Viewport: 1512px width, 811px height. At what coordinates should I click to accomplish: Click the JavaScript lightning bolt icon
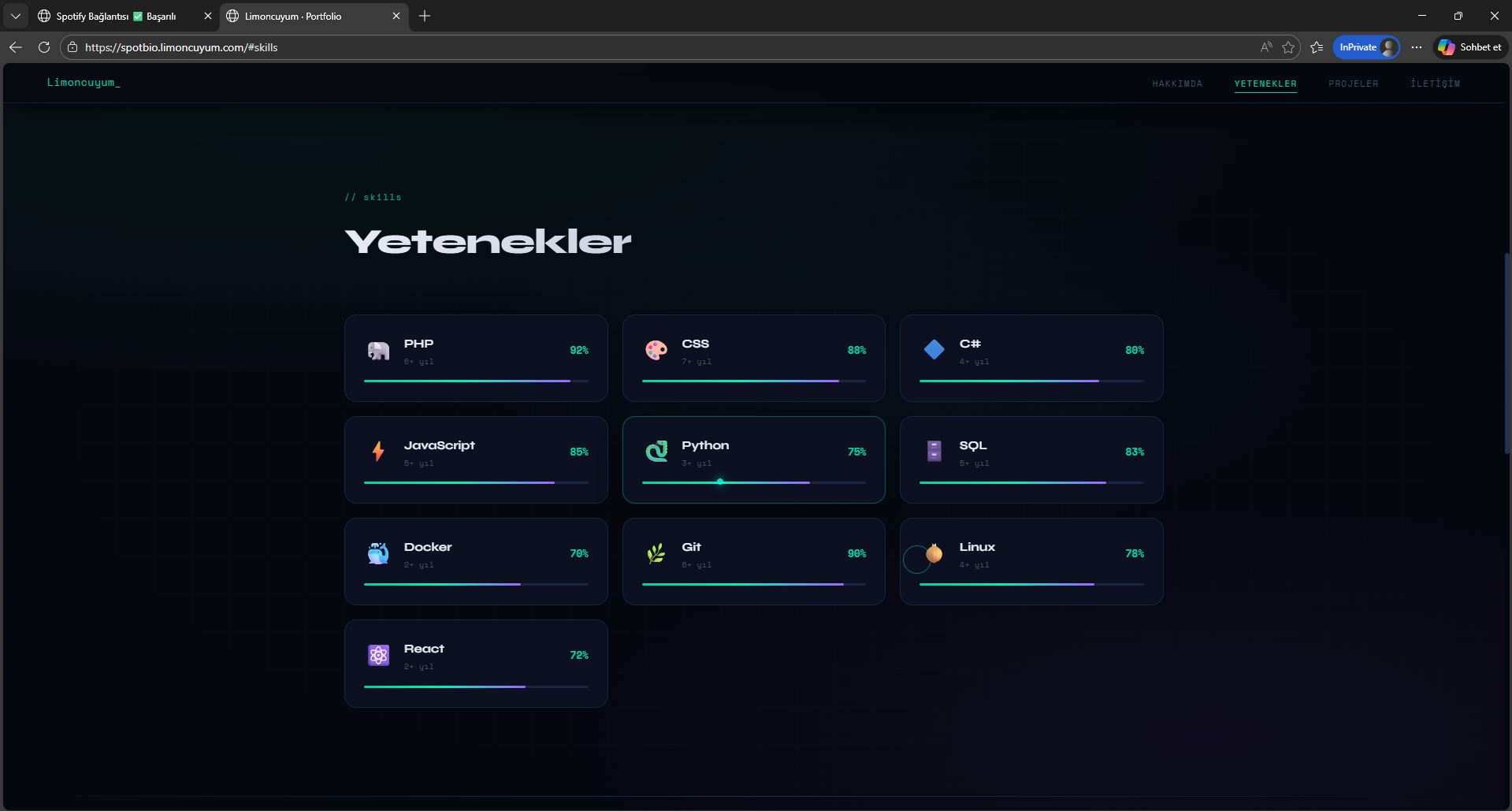click(378, 452)
